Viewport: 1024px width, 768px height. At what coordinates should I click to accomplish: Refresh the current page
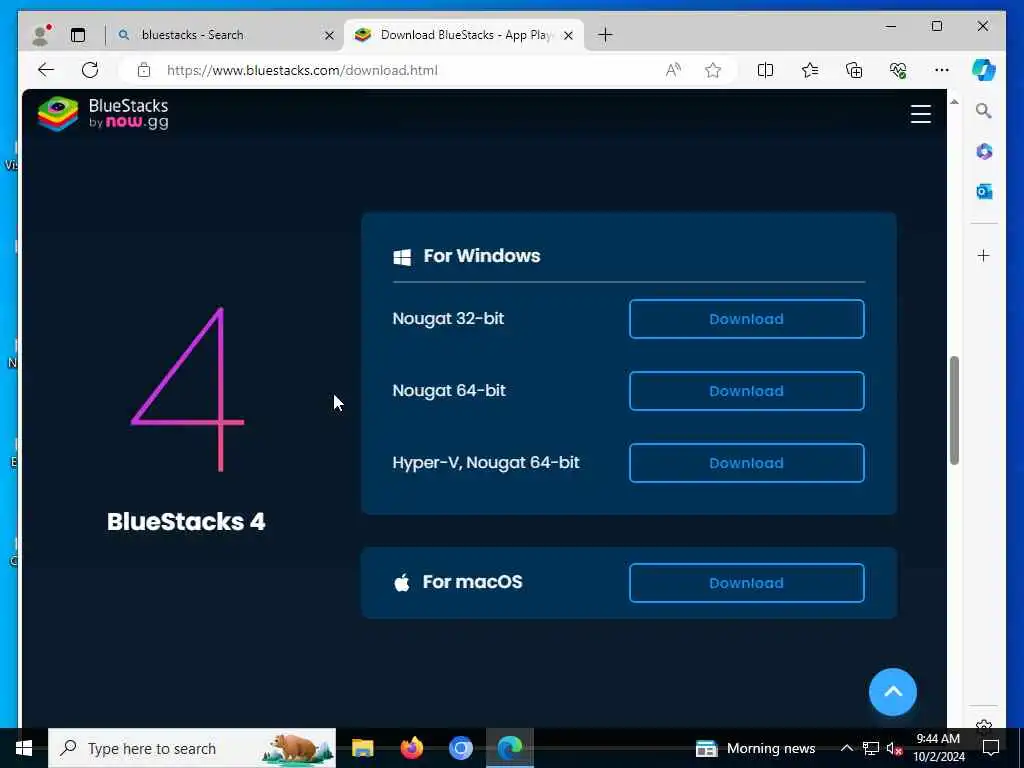pyautogui.click(x=90, y=70)
